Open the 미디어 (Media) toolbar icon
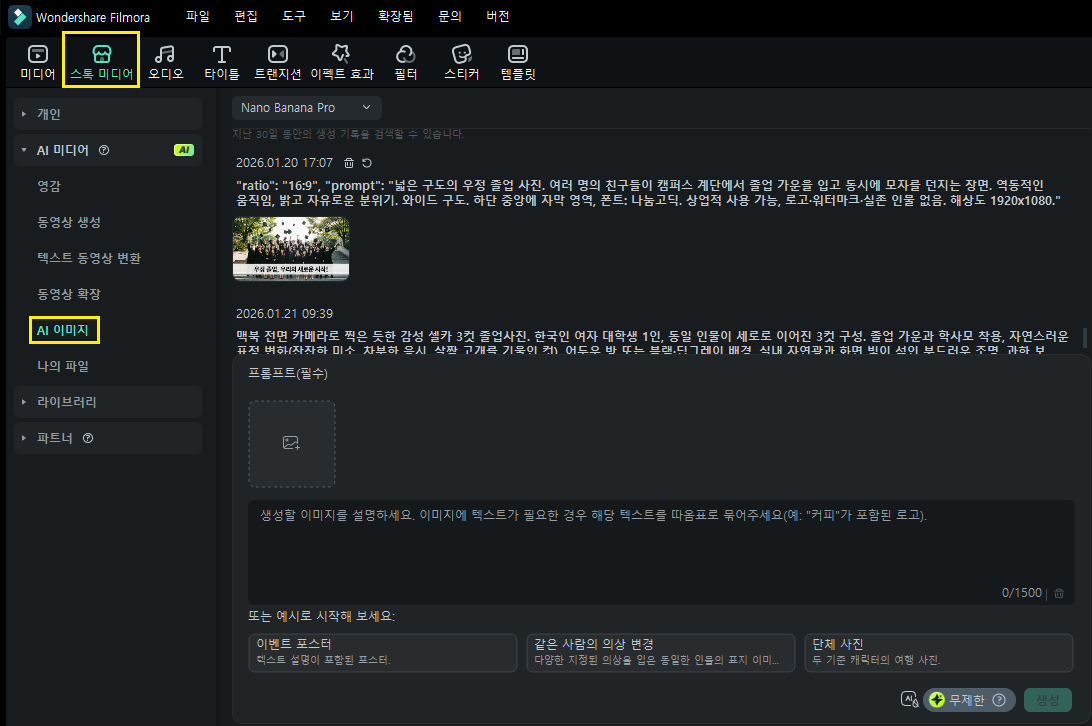Image resolution: width=1092 pixels, height=726 pixels. (37, 61)
